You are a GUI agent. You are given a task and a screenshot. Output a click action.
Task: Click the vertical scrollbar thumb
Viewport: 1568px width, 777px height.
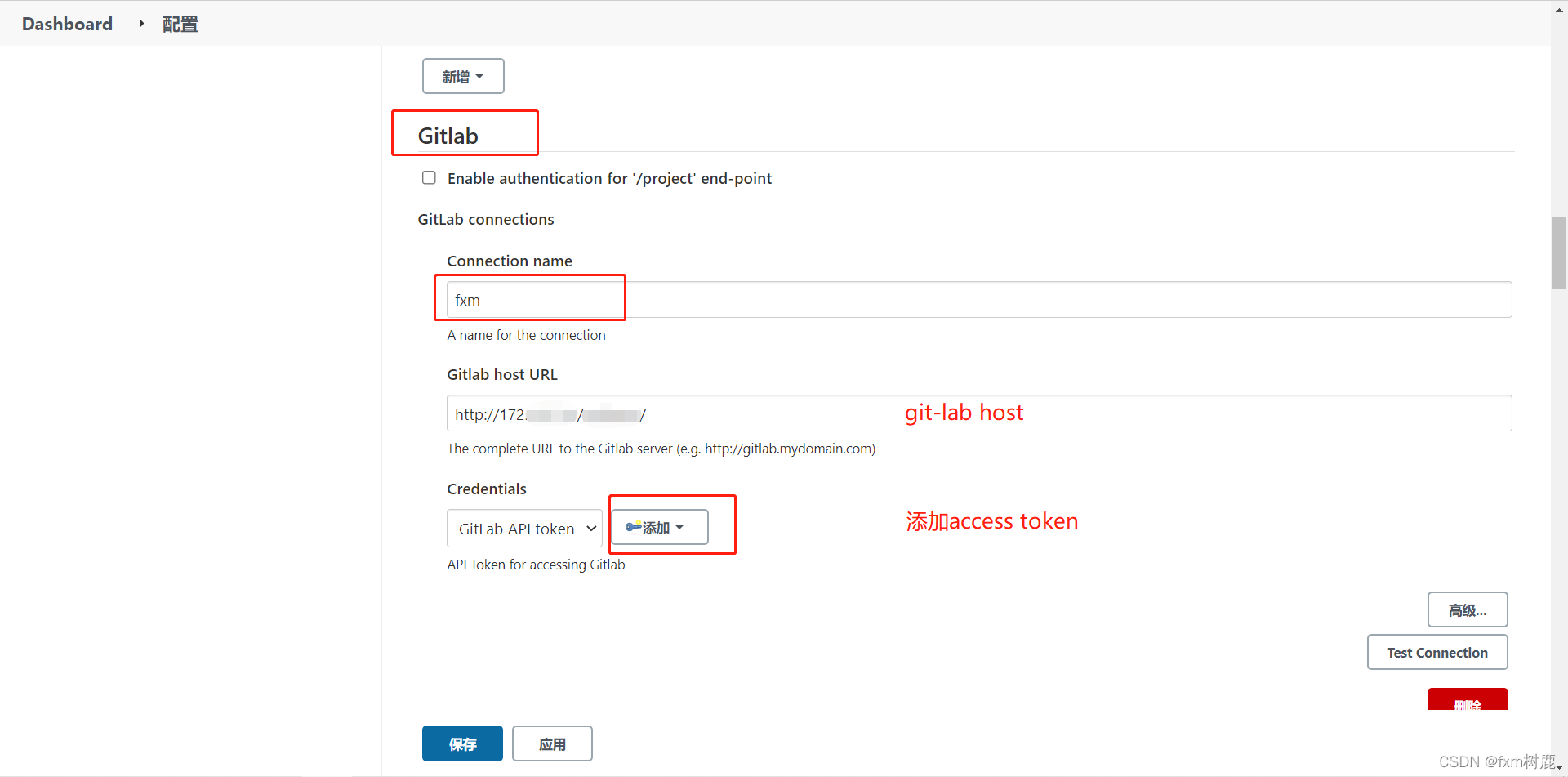coord(1559,253)
